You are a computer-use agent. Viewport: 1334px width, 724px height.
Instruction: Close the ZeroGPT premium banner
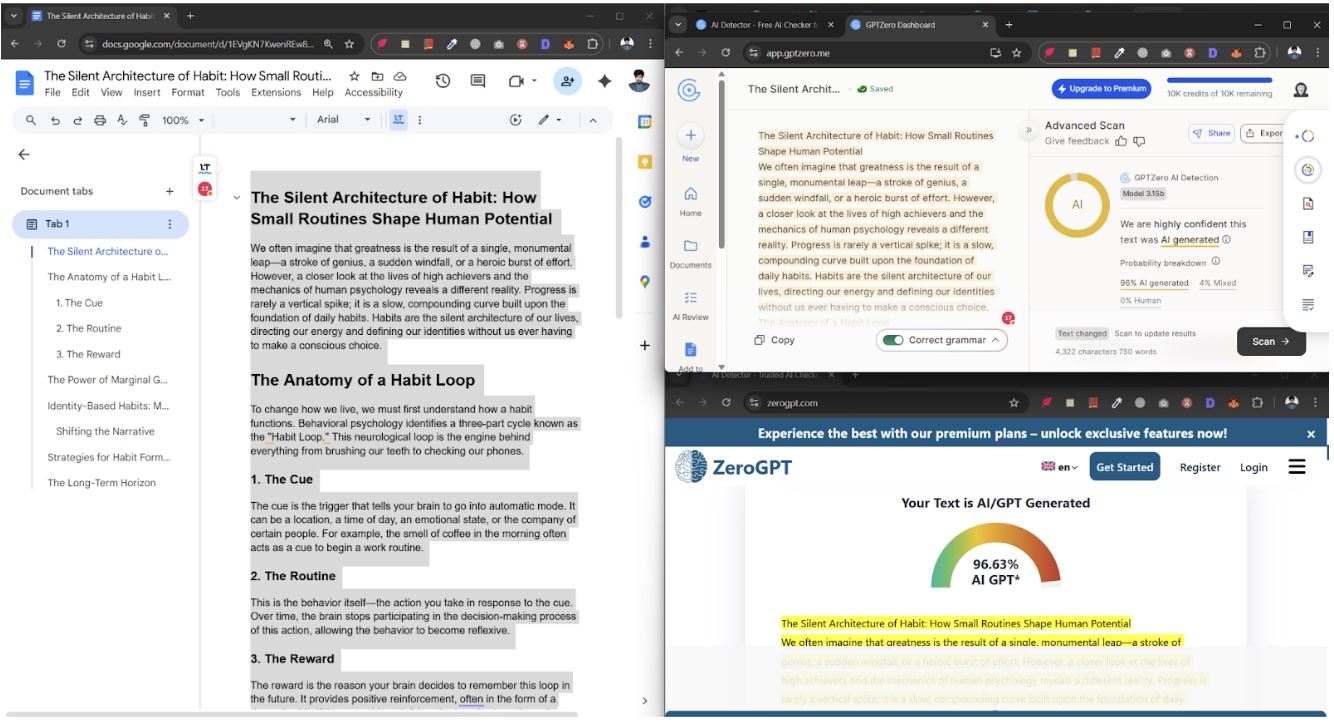[x=1311, y=434]
